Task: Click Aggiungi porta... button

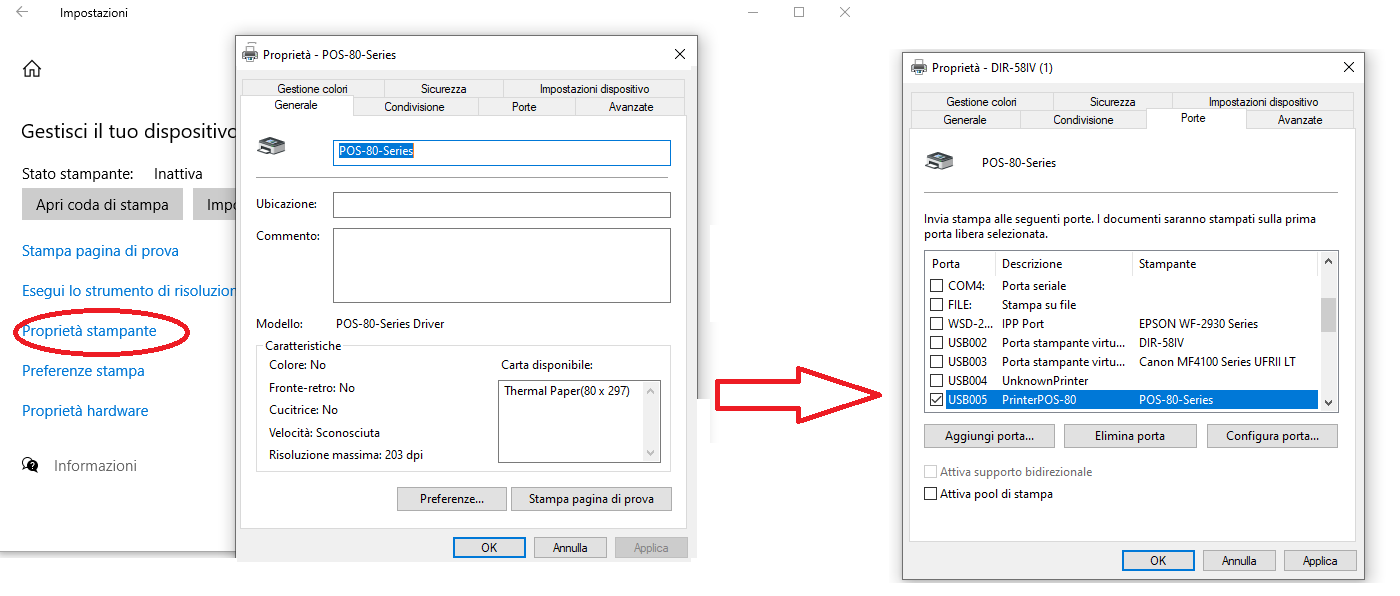Action: point(989,436)
